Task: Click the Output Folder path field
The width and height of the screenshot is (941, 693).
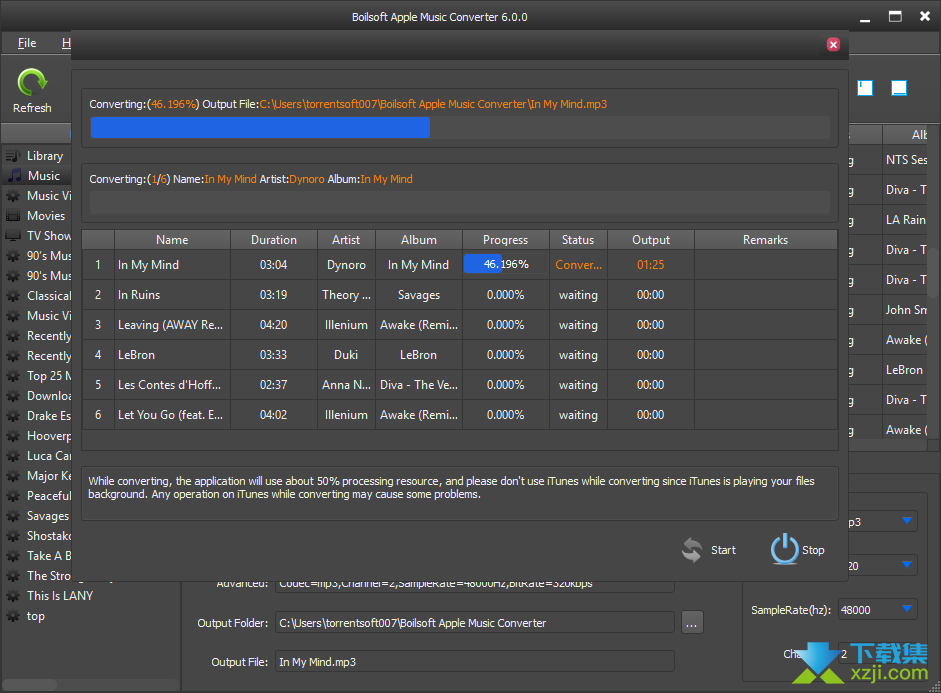Action: [x=475, y=623]
